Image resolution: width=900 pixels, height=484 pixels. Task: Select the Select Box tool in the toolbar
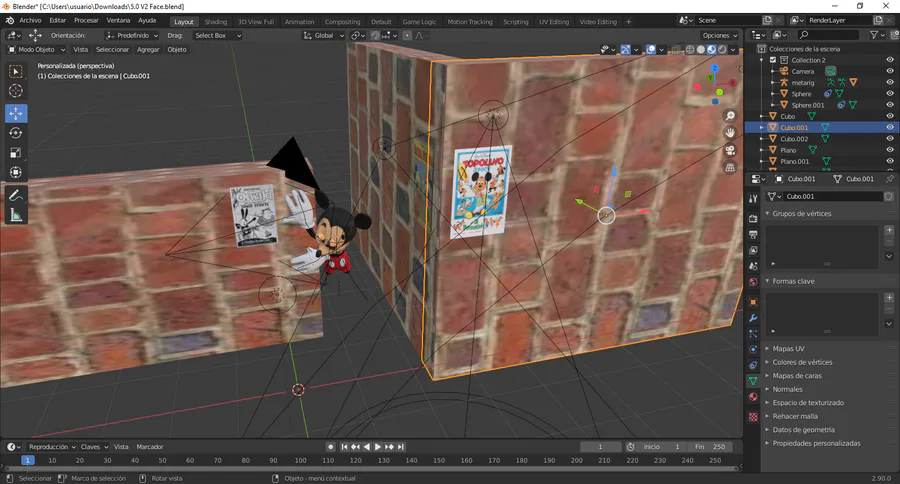click(x=15, y=71)
